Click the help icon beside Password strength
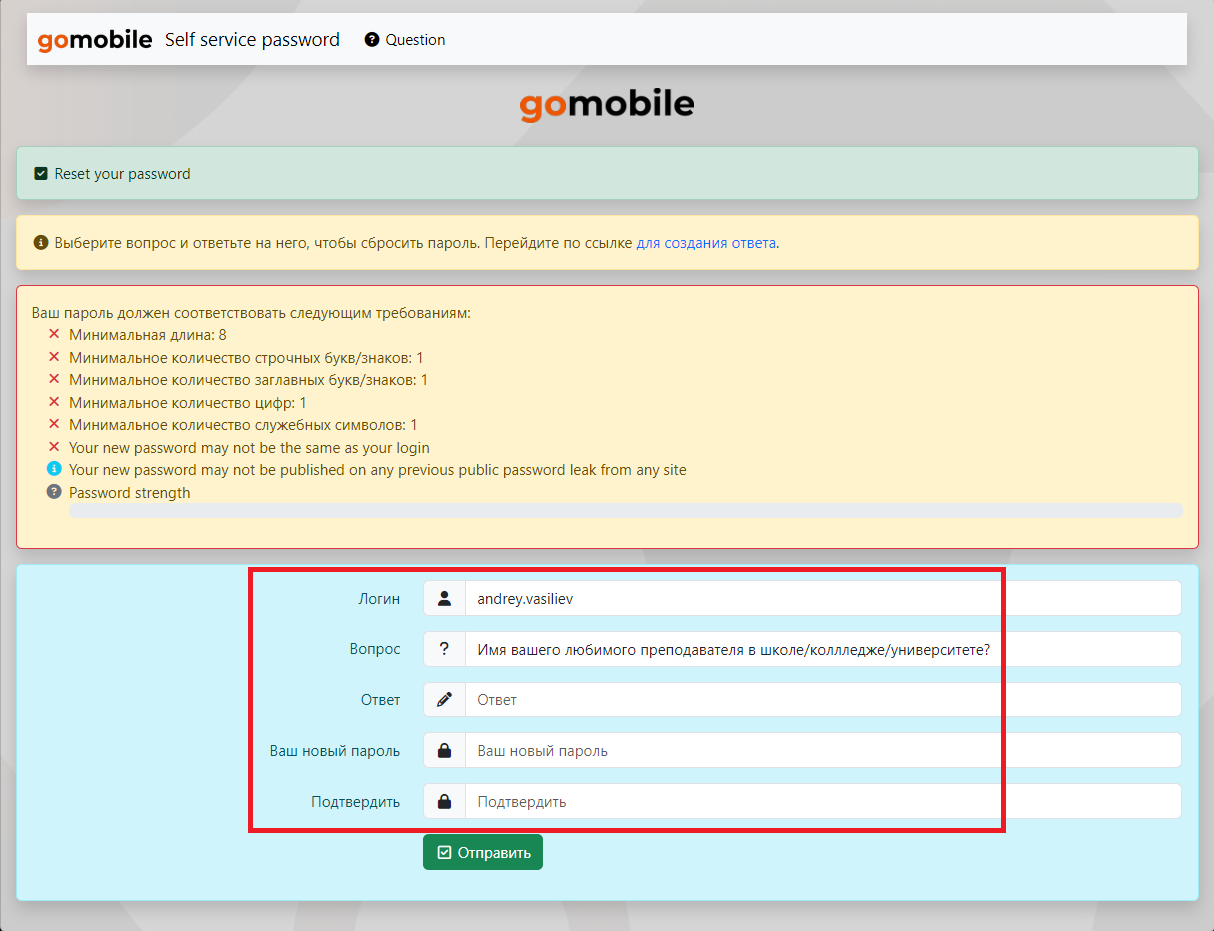The image size is (1214, 931). click(54, 493)
